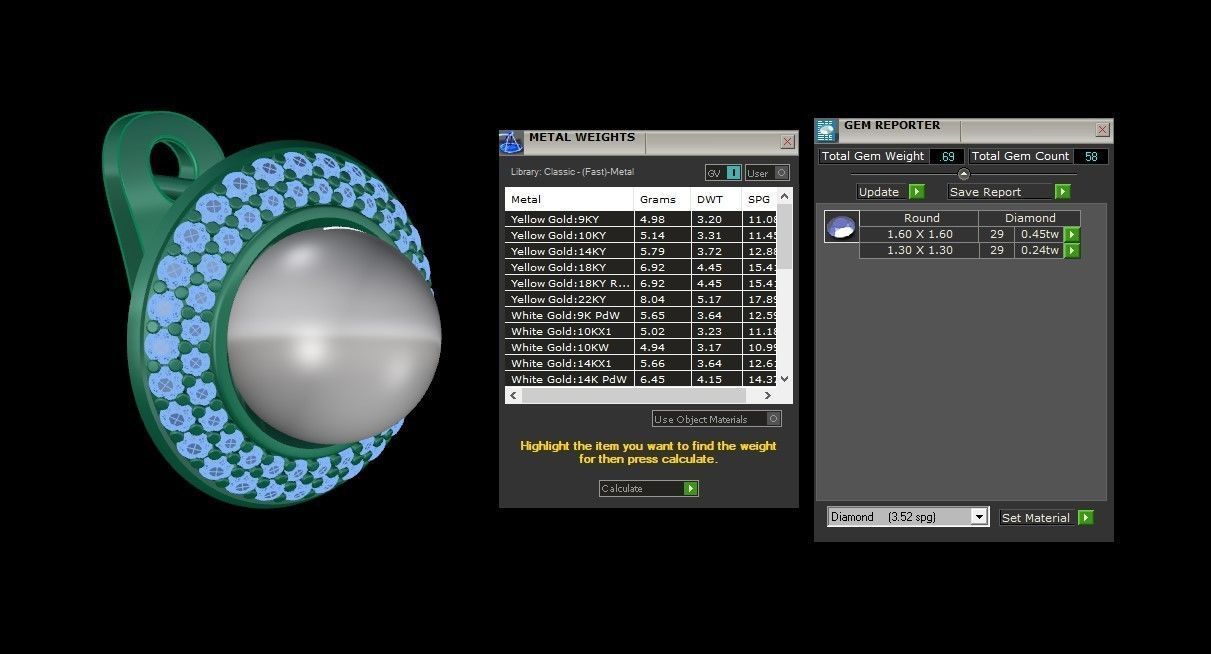Click the 1.60 X 1.60 size cell
1211x654 pixels.
click(919, 234)
